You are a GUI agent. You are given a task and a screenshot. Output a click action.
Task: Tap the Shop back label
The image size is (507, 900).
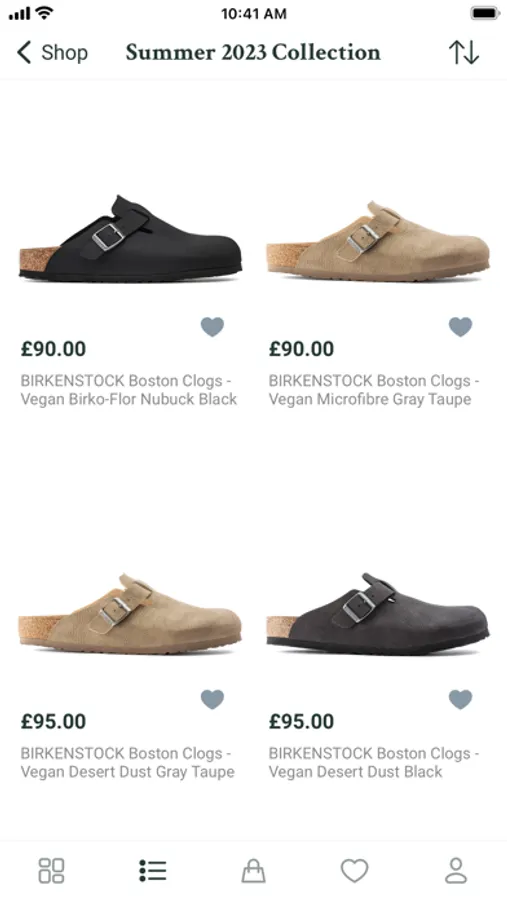[64, 53]
